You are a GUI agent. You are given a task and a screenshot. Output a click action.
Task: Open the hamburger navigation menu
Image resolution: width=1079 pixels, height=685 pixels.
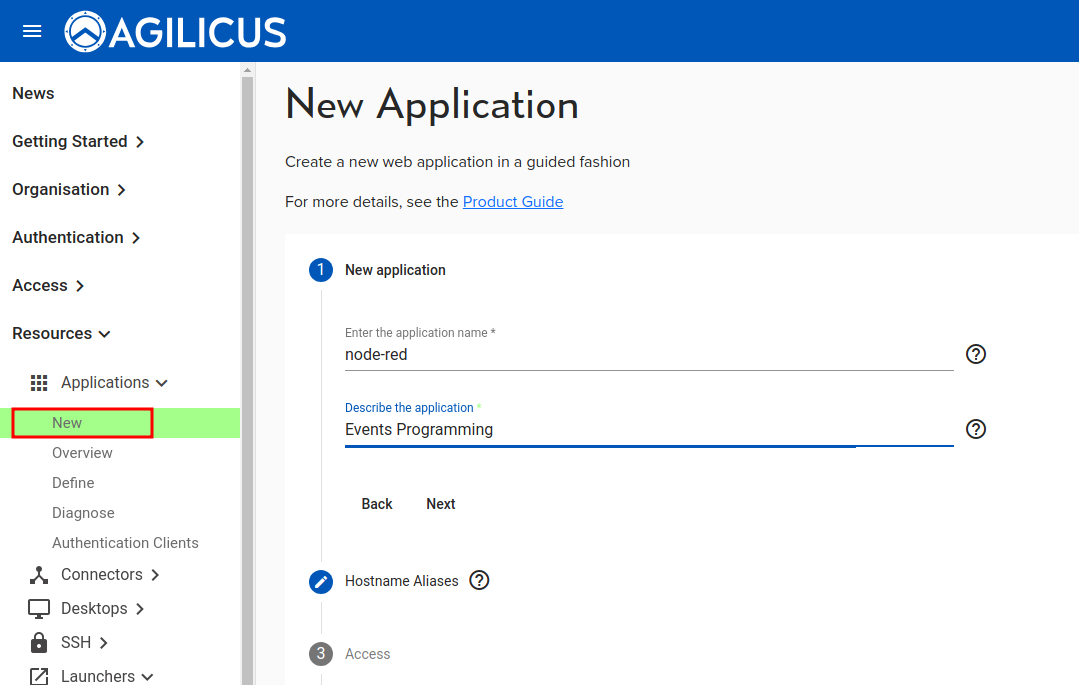tap(32, 31)
